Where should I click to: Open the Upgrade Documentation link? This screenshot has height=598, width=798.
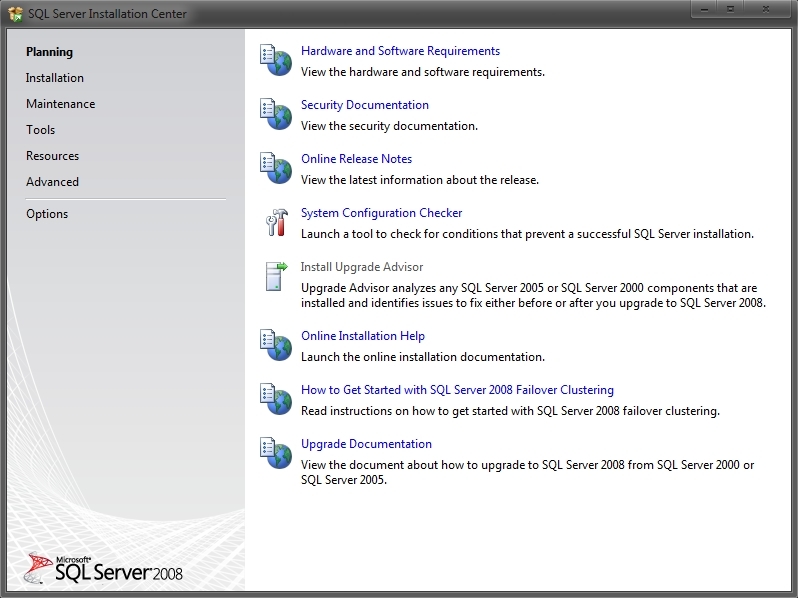pos(366,444)
